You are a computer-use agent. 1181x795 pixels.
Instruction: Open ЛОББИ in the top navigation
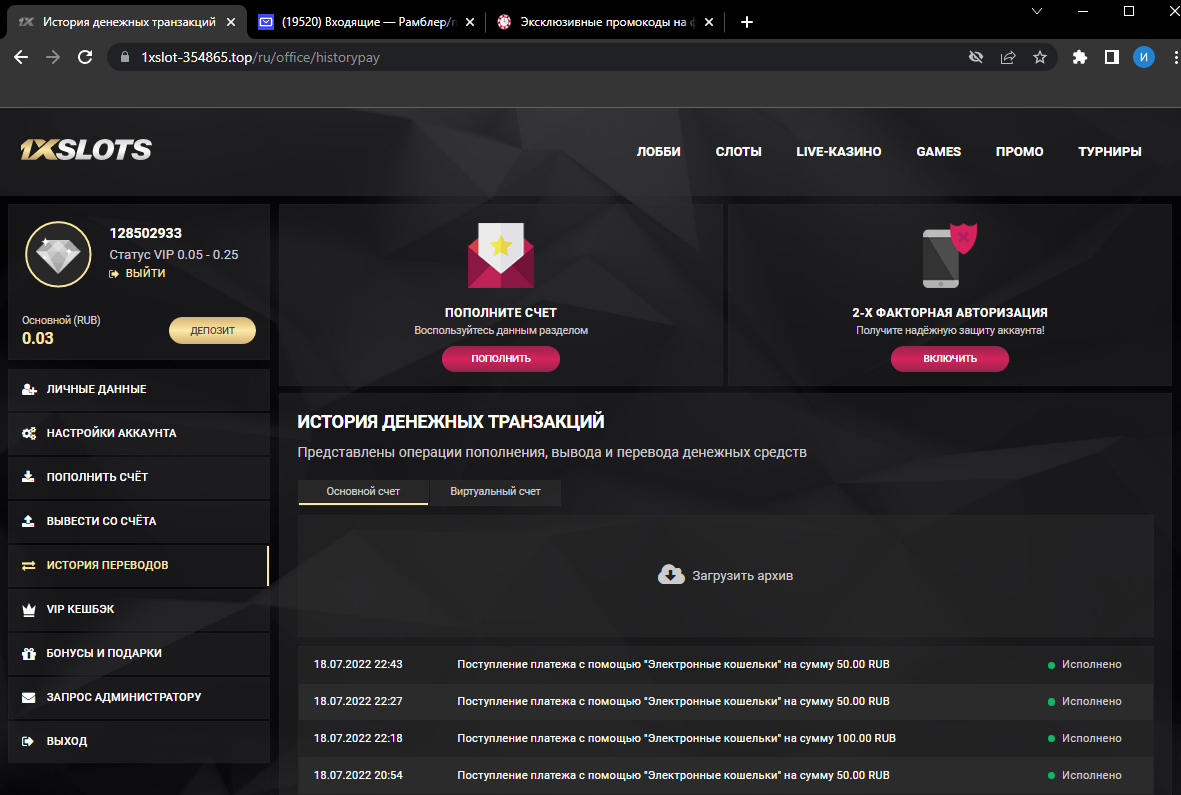658,151
